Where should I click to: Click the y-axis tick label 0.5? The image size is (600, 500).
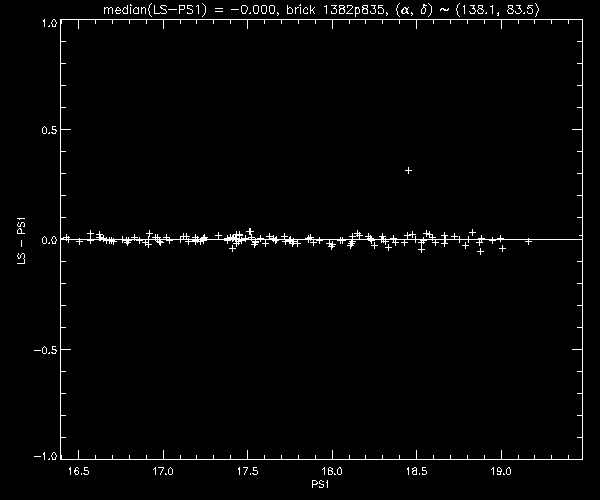(49, 130)
